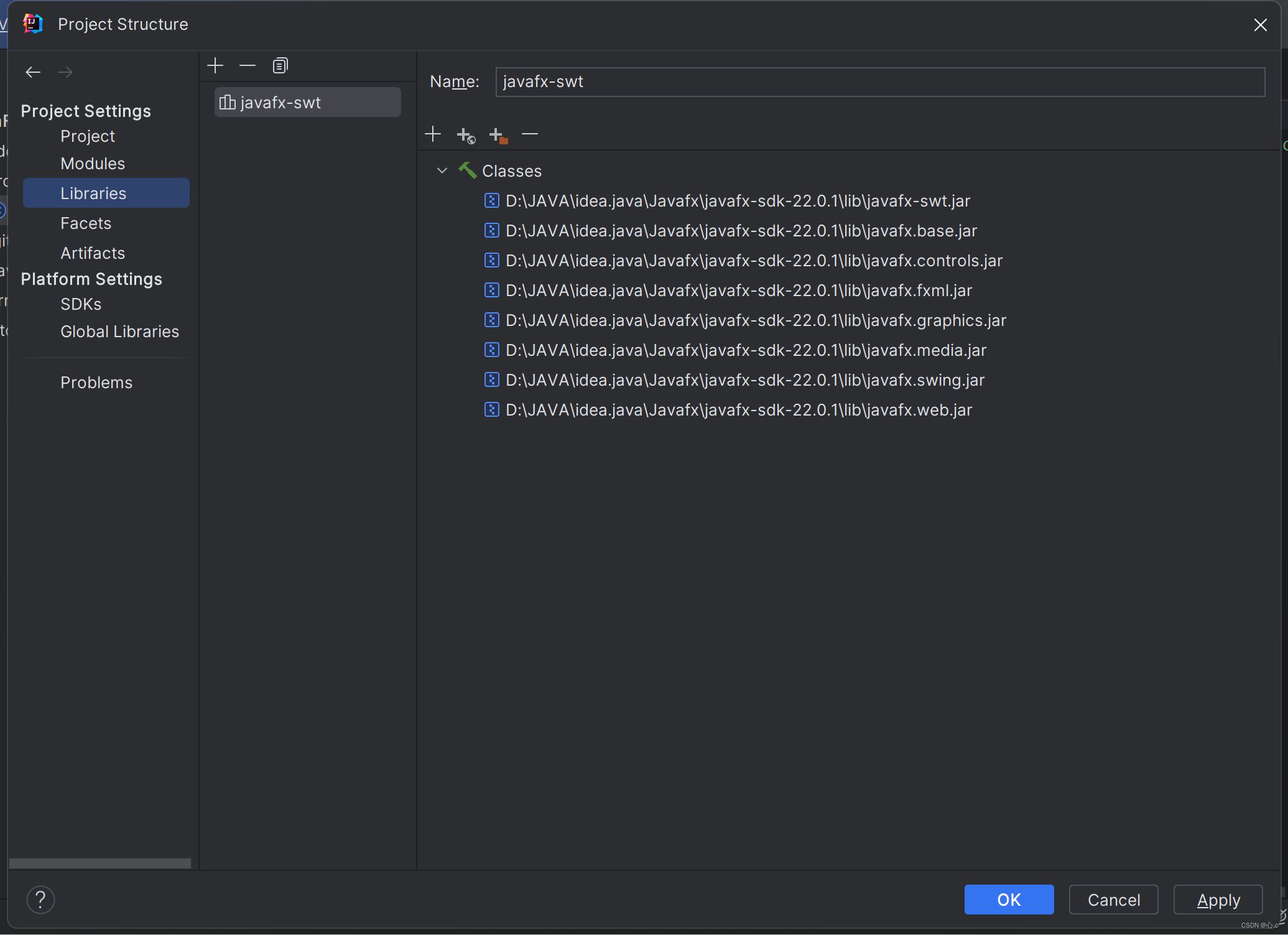
Task: Collapse the Classes tree node
Action: click(442, 170)
